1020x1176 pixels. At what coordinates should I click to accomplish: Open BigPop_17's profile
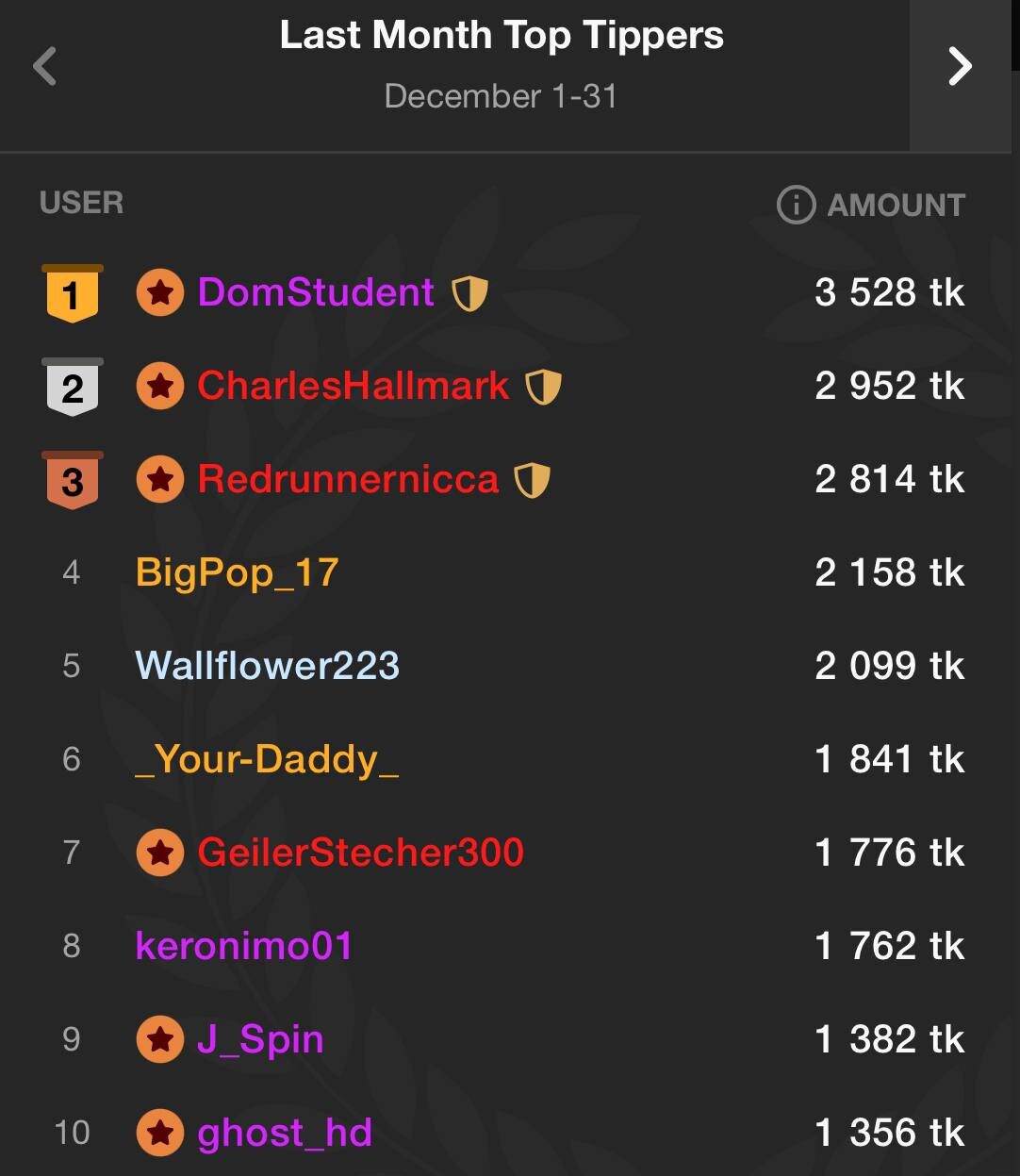point(237,572)
